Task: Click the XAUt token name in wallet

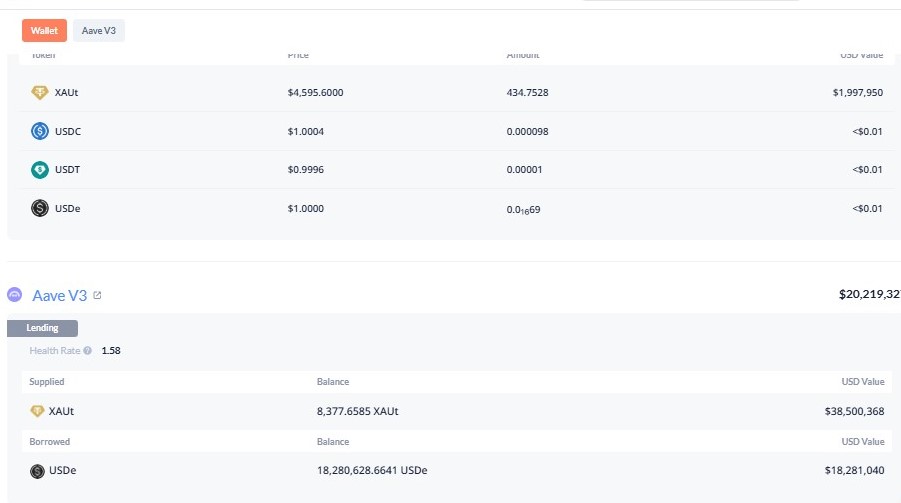Action: click(68, 92)
